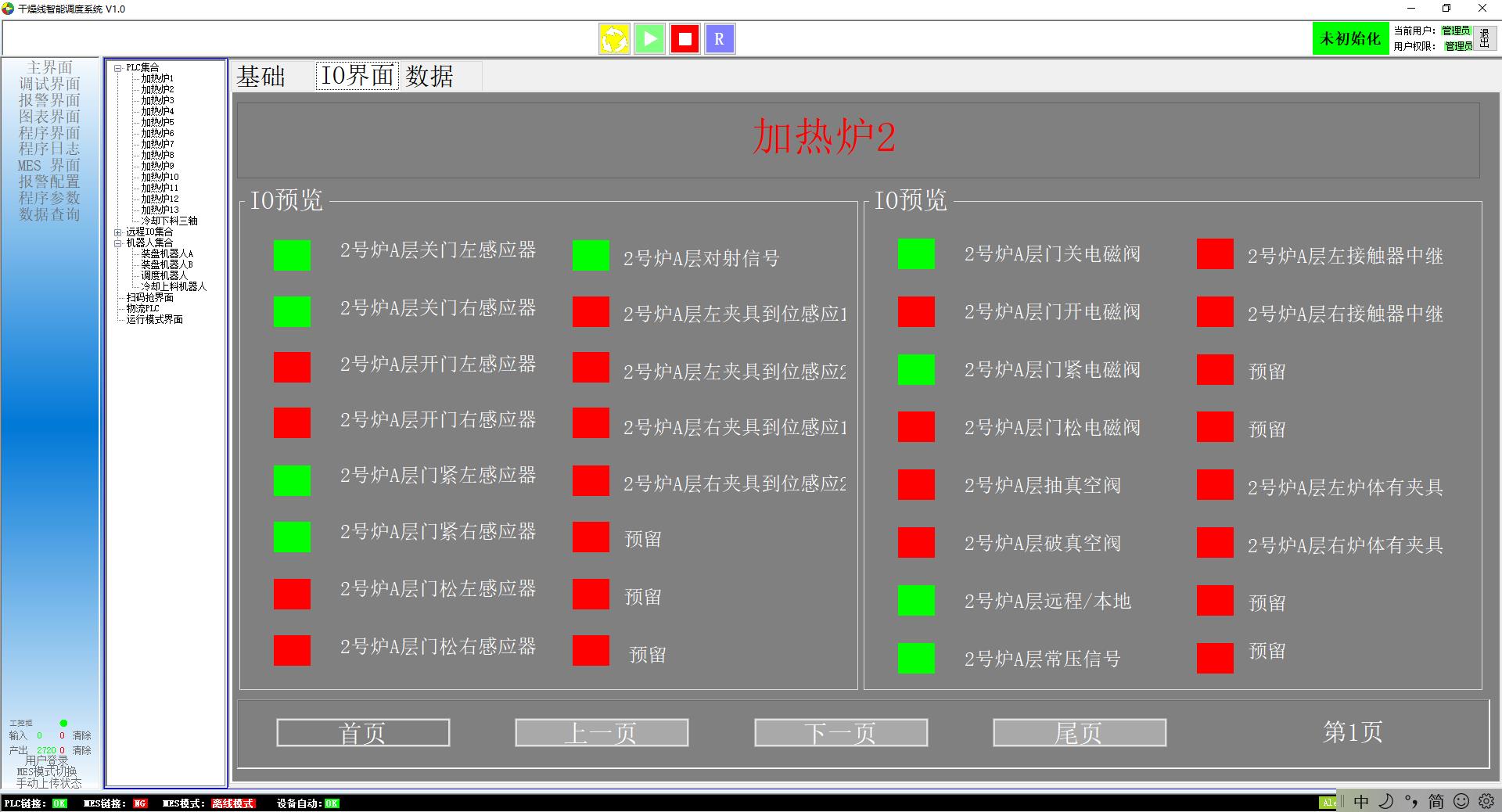
Task: Select 加热炉1 in the PLC tree
Action: click(157, 79)
